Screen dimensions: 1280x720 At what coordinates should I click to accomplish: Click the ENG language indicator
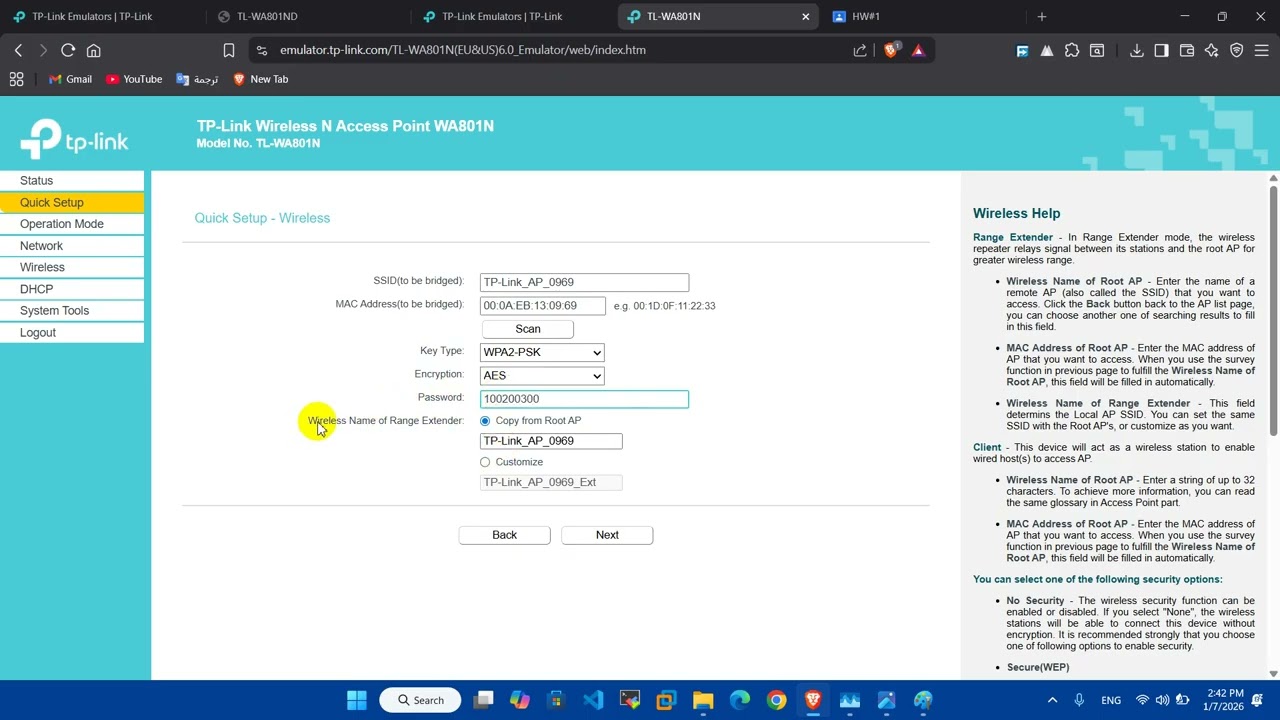point(1111,700)
